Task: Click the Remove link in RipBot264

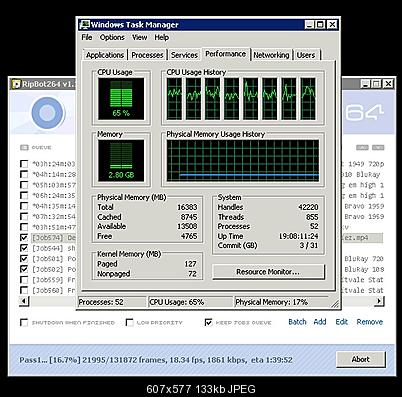Action: tap(370, 322)
